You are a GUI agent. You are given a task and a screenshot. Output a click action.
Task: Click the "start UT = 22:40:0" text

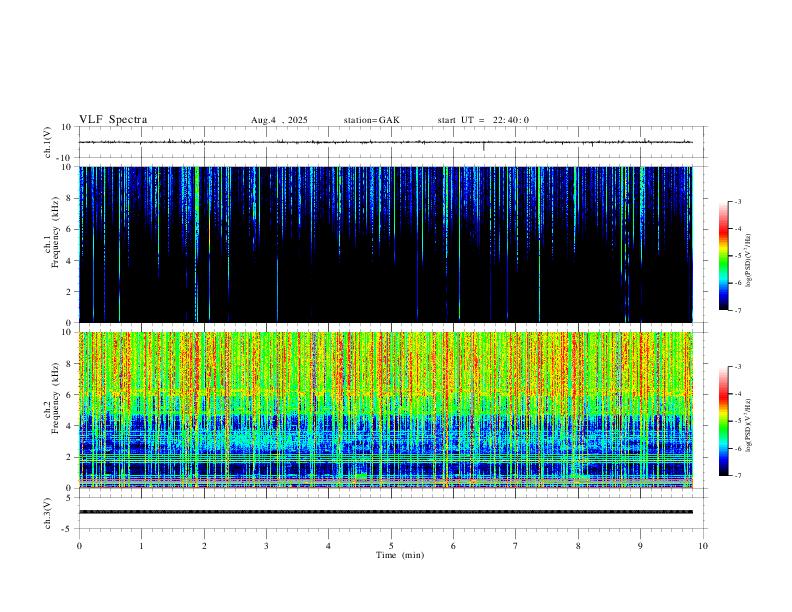[483, 120]
